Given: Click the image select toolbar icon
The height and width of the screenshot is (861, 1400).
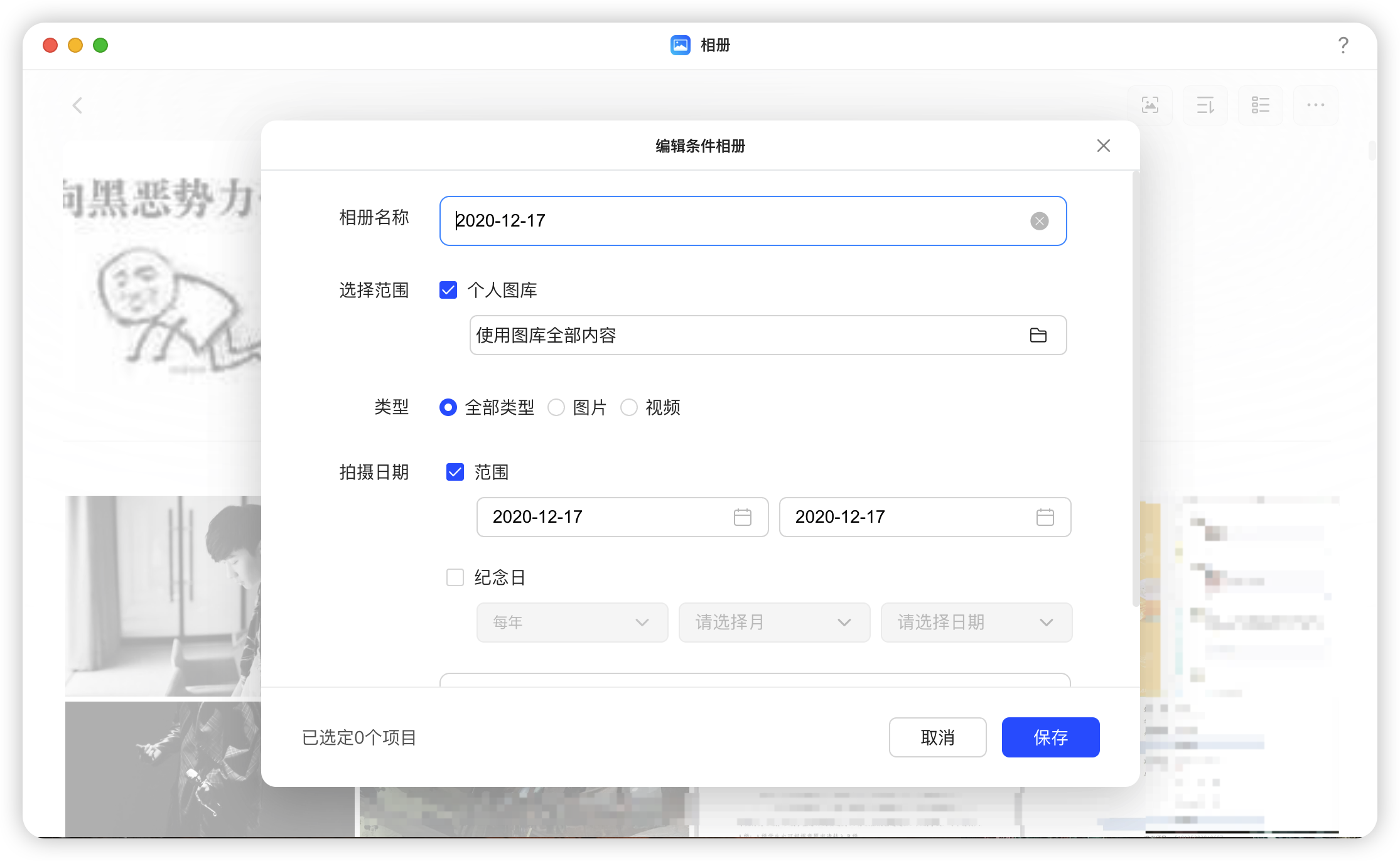Looking at the screenshot, I should (1150, 105).
